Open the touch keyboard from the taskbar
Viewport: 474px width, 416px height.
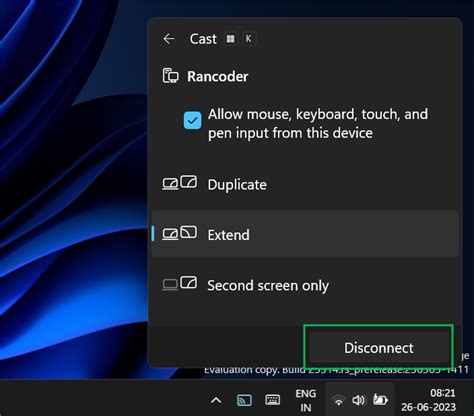[x=272, y=400]
